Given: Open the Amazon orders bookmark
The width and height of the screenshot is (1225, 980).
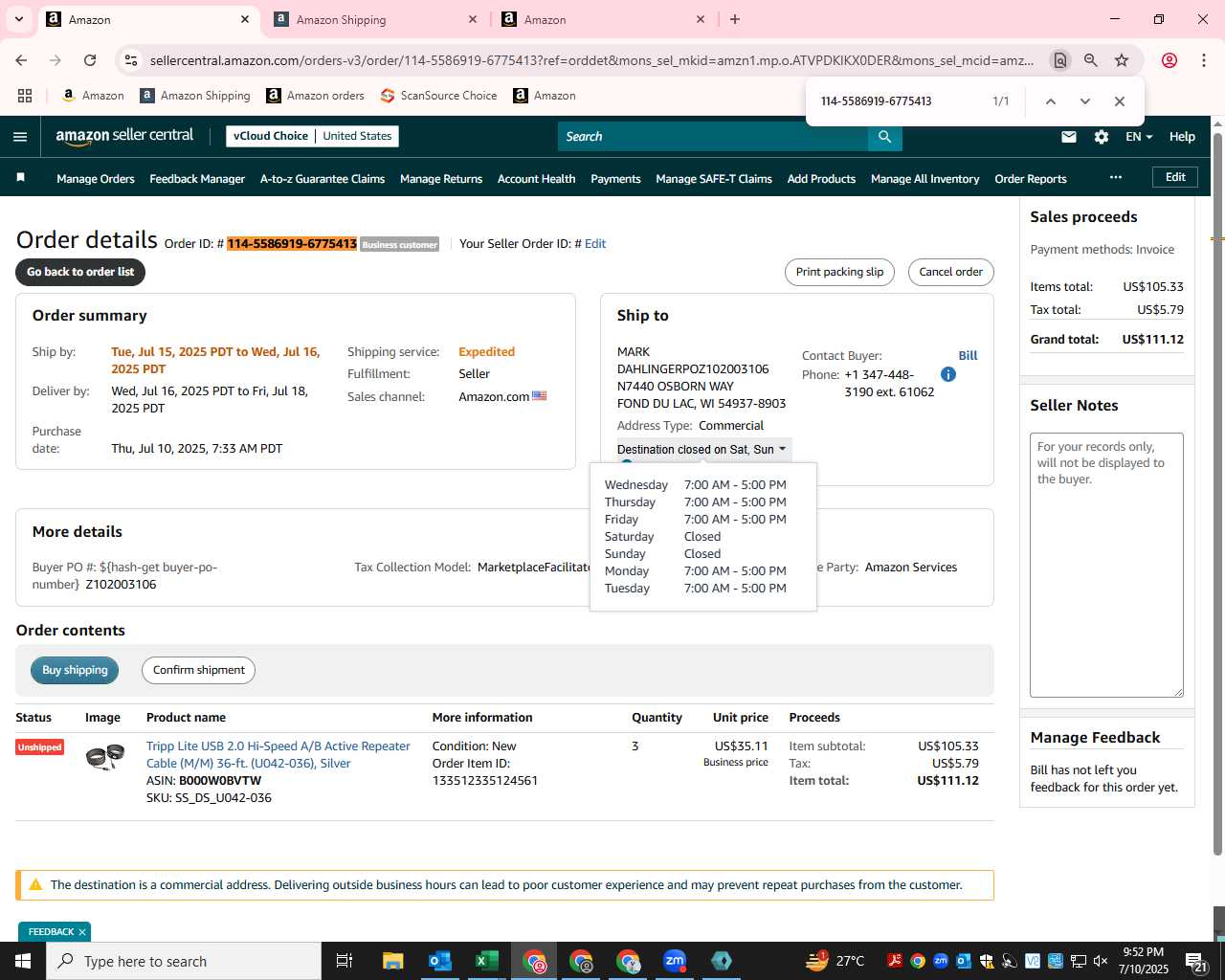Looking at the screenshot, I should 315,96.
